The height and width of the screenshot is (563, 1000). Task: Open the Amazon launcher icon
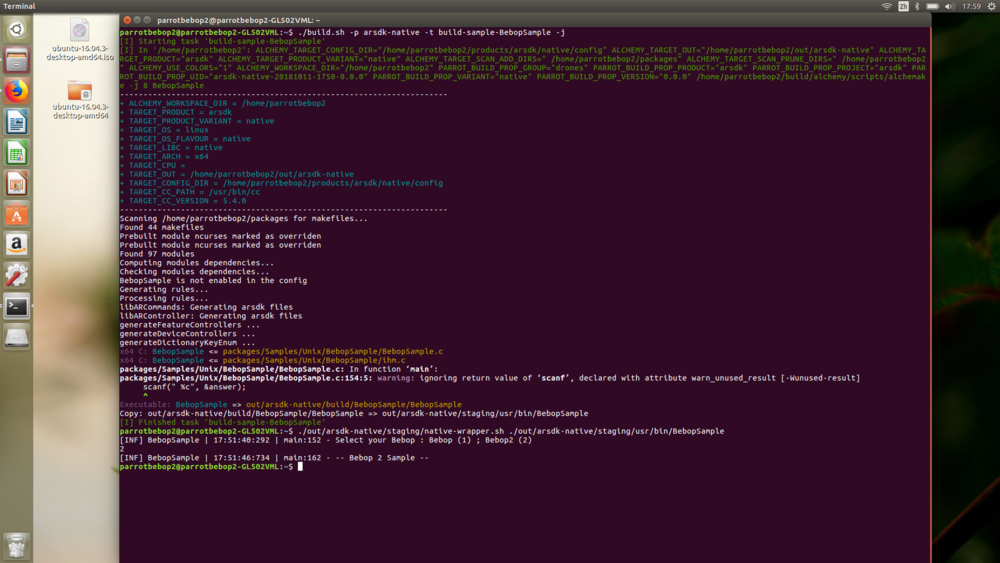point(16,244)
